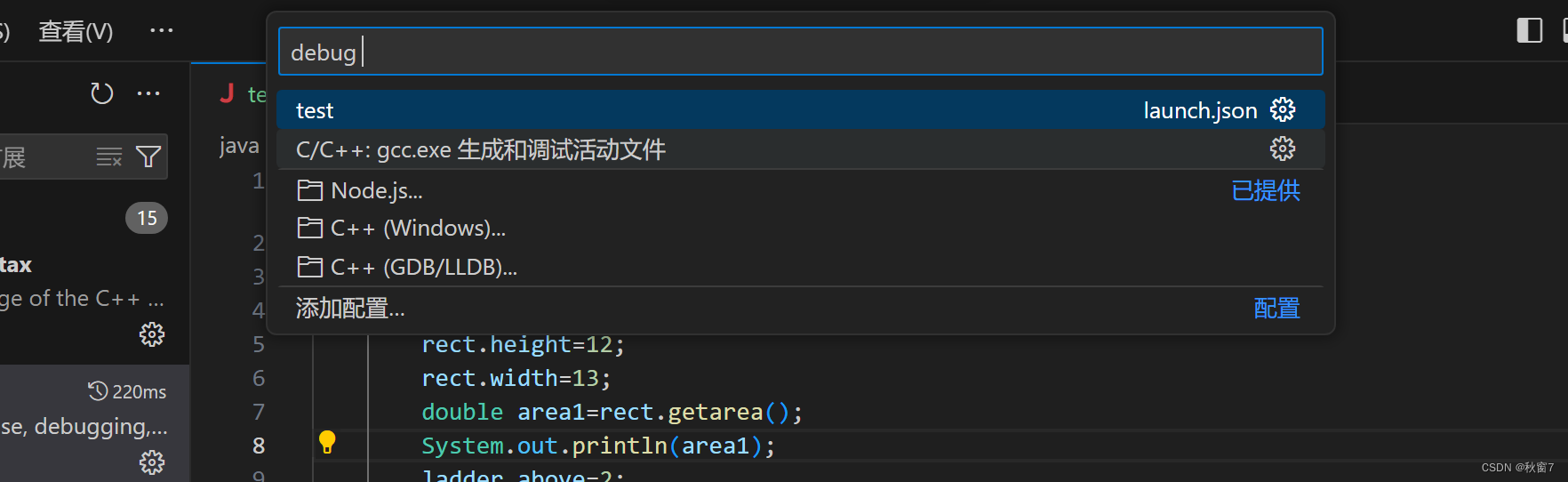Open the menu bar overflow ellipsis
Viewport: 1568px width, 482px height.
(162, 30)
